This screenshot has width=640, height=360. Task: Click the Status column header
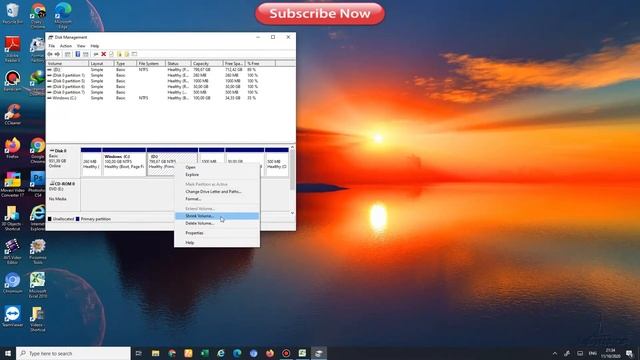point(178,64)
